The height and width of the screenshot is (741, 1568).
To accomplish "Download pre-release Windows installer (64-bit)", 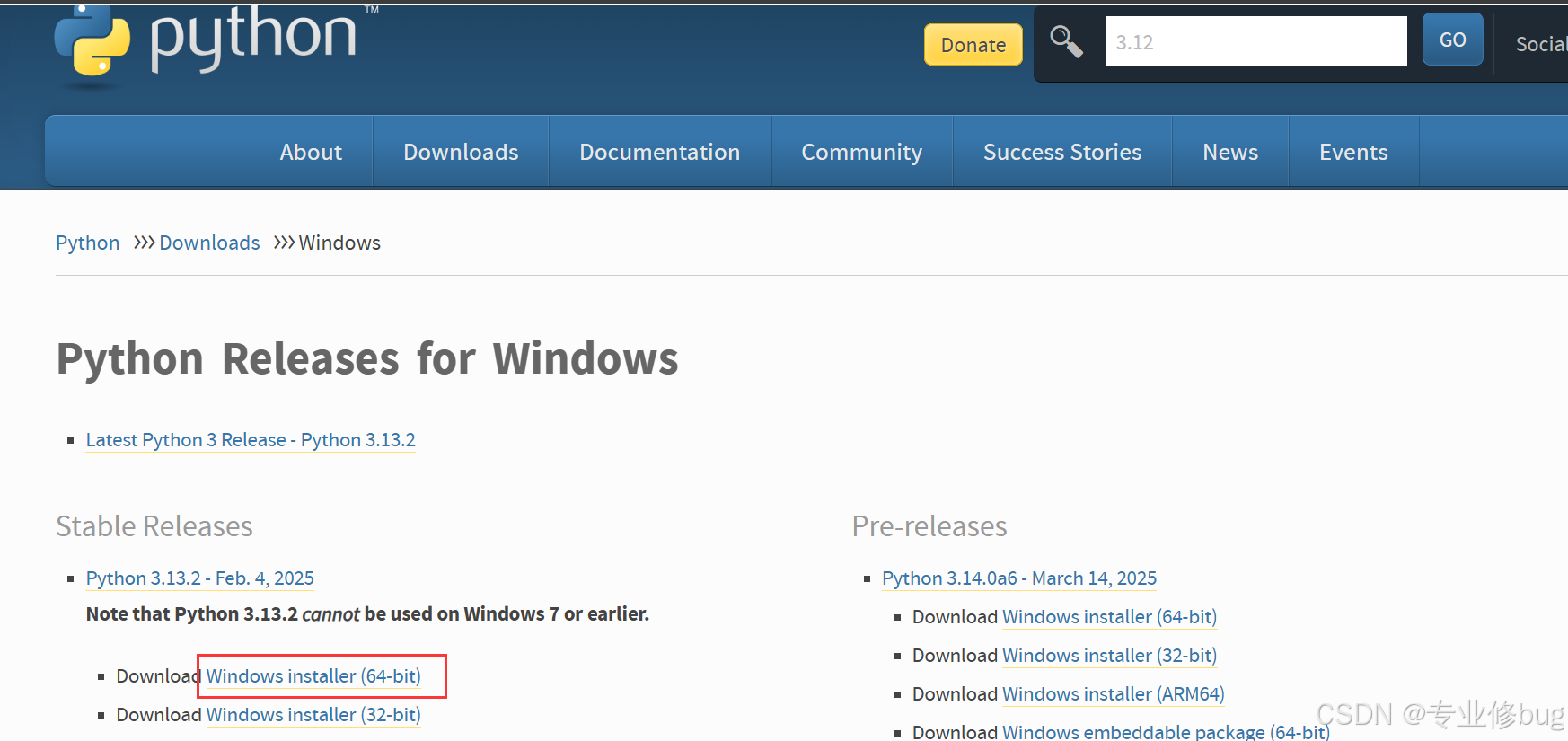I will tap(1109, 617).
